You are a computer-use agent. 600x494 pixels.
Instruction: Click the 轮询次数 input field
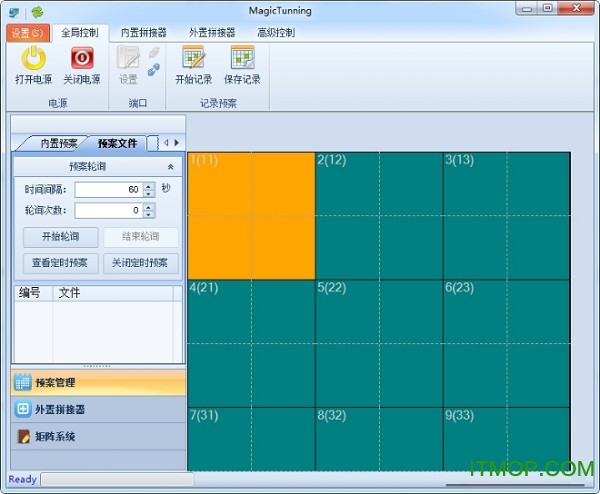pos(109,211)
